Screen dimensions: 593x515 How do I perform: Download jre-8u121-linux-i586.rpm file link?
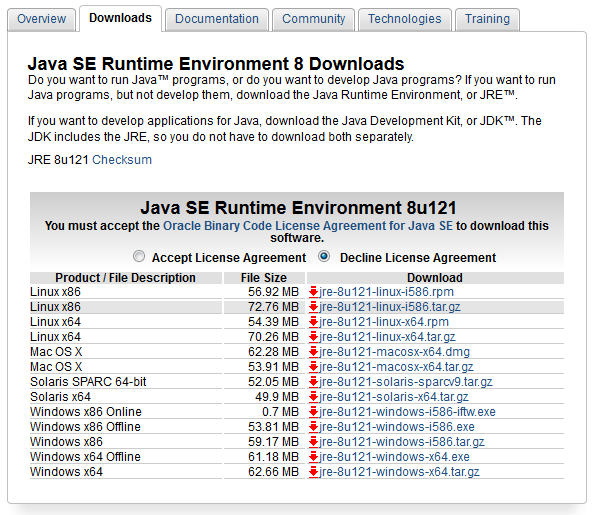pyautogui.click(x=386, y=292)
